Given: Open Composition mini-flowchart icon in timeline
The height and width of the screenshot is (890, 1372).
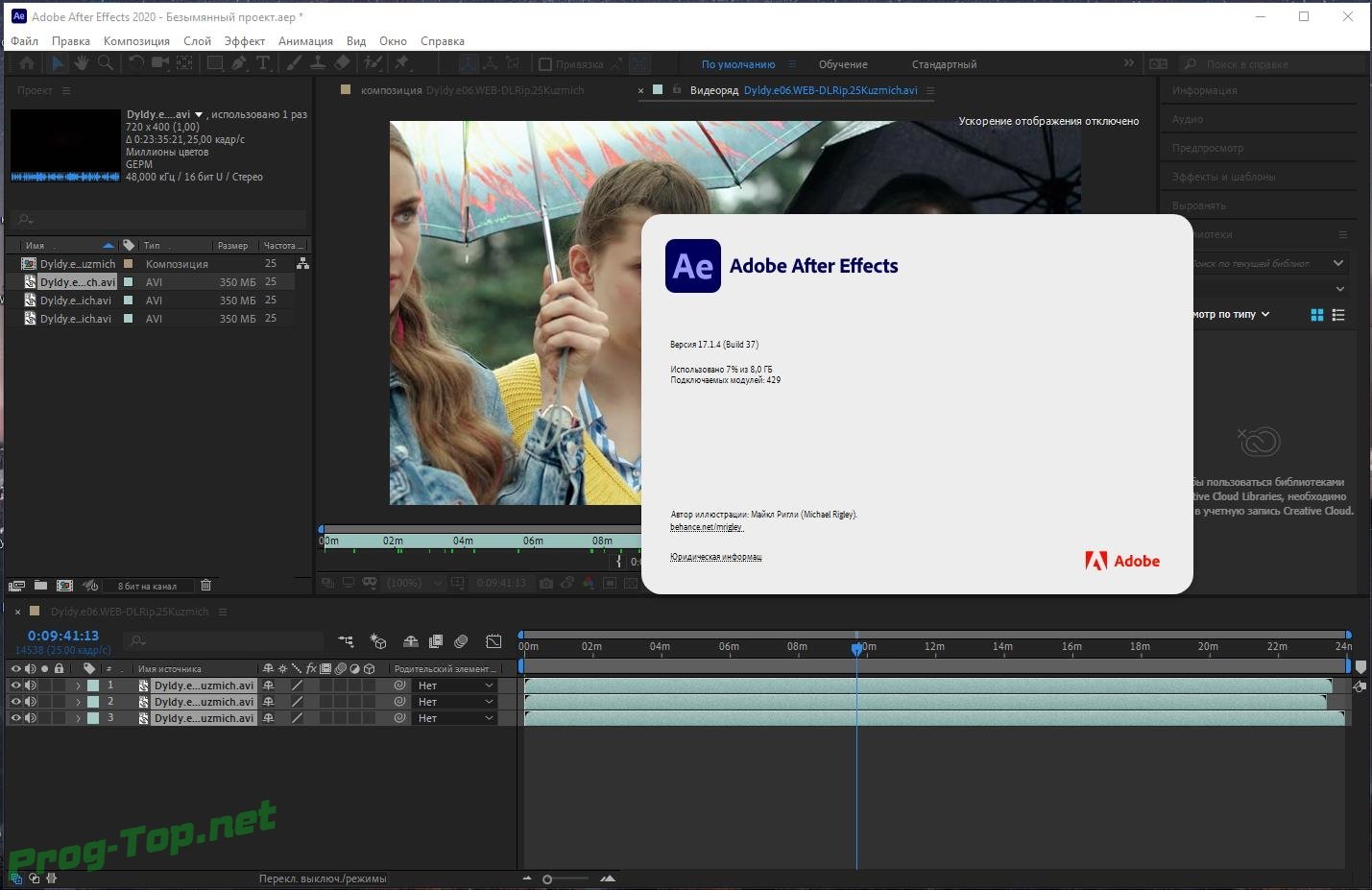Looking at the screenshot, I should click(346, 641).
